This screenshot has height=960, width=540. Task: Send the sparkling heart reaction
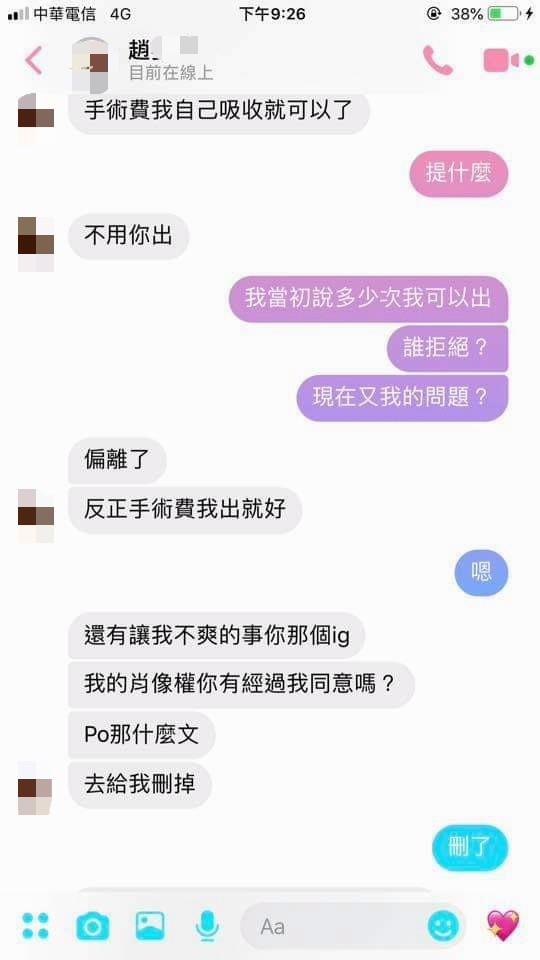pyautogui.click(x=503, y=925)
